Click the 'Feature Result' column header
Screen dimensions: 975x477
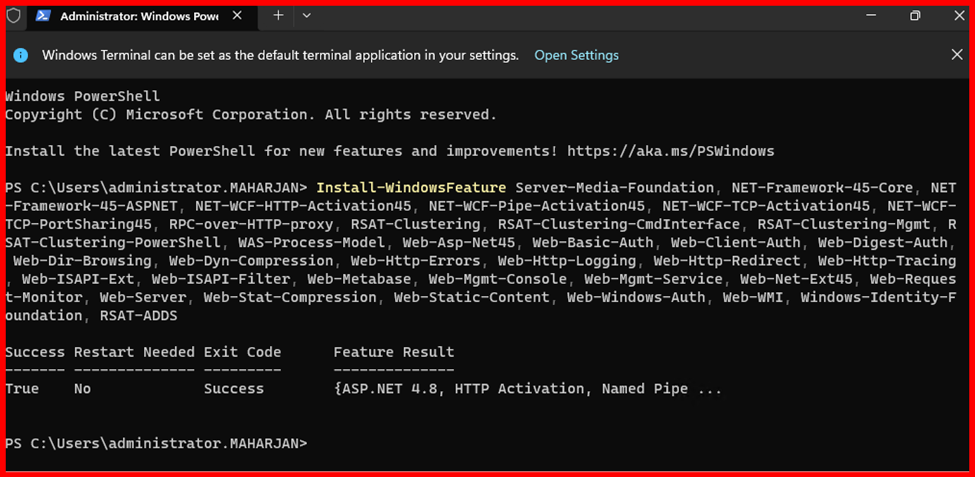[x=393, y=352]
